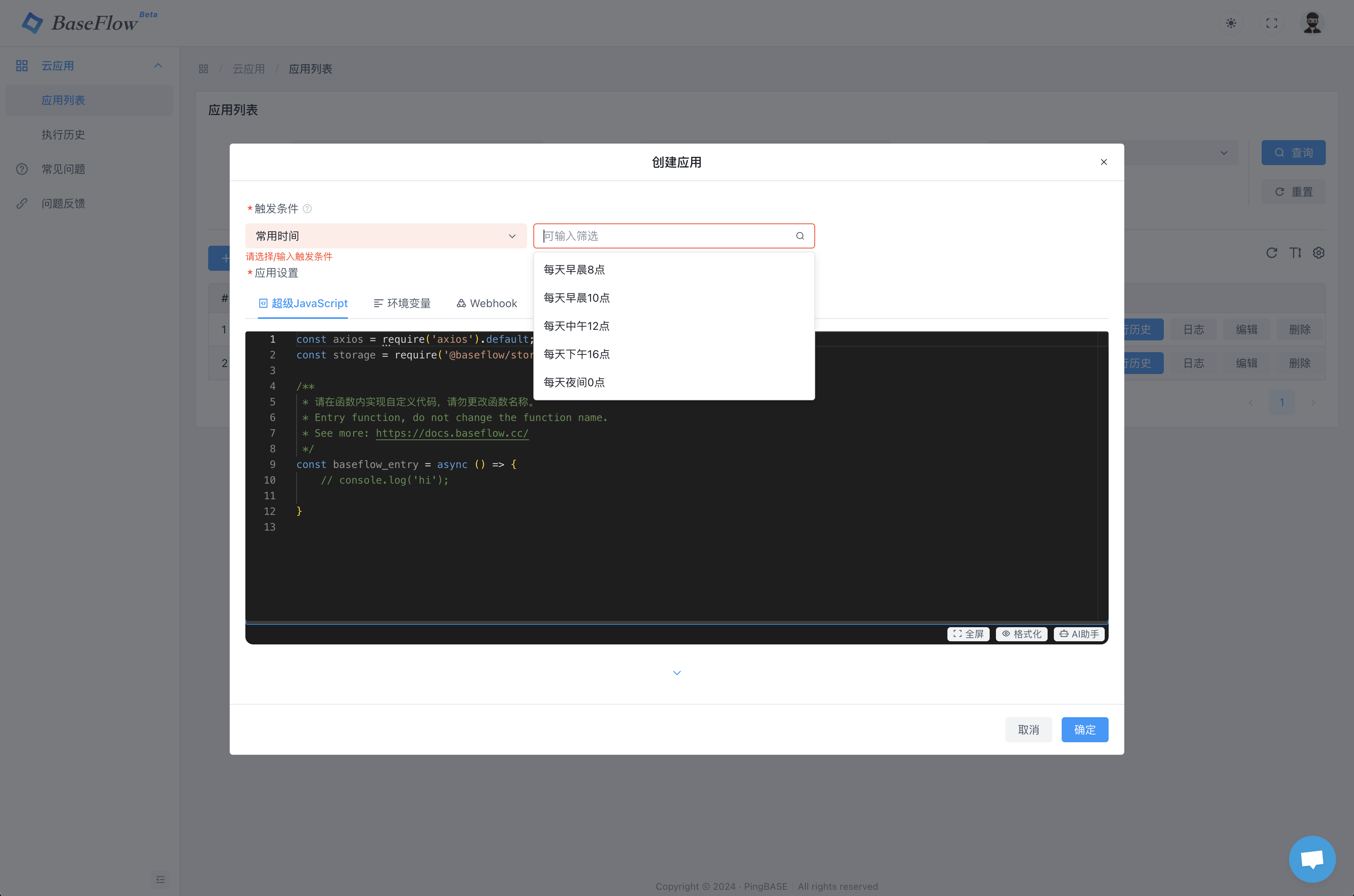Click the 触发条件 help question icon

point(307,209)
